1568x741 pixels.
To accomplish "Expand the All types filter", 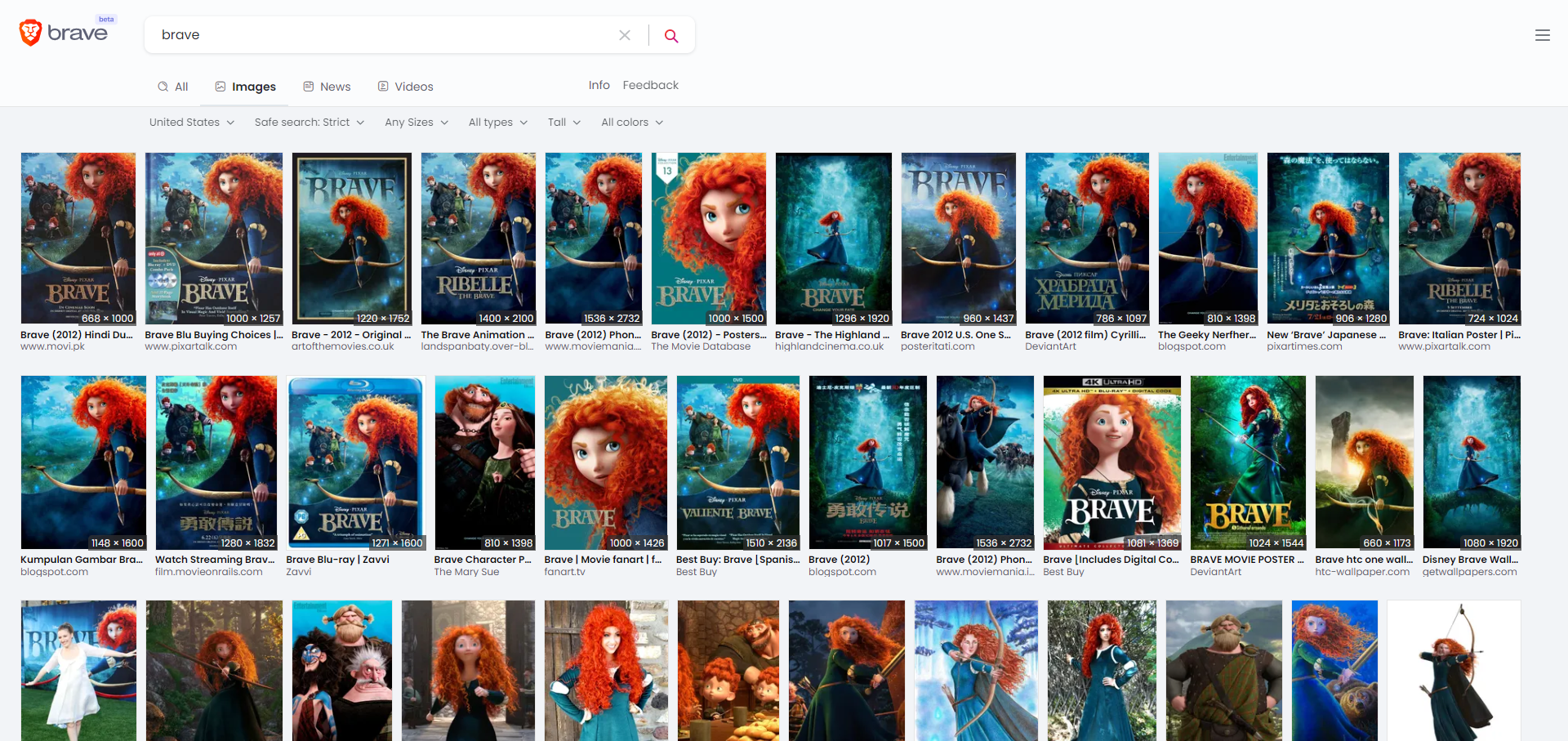I will (498, 123).
